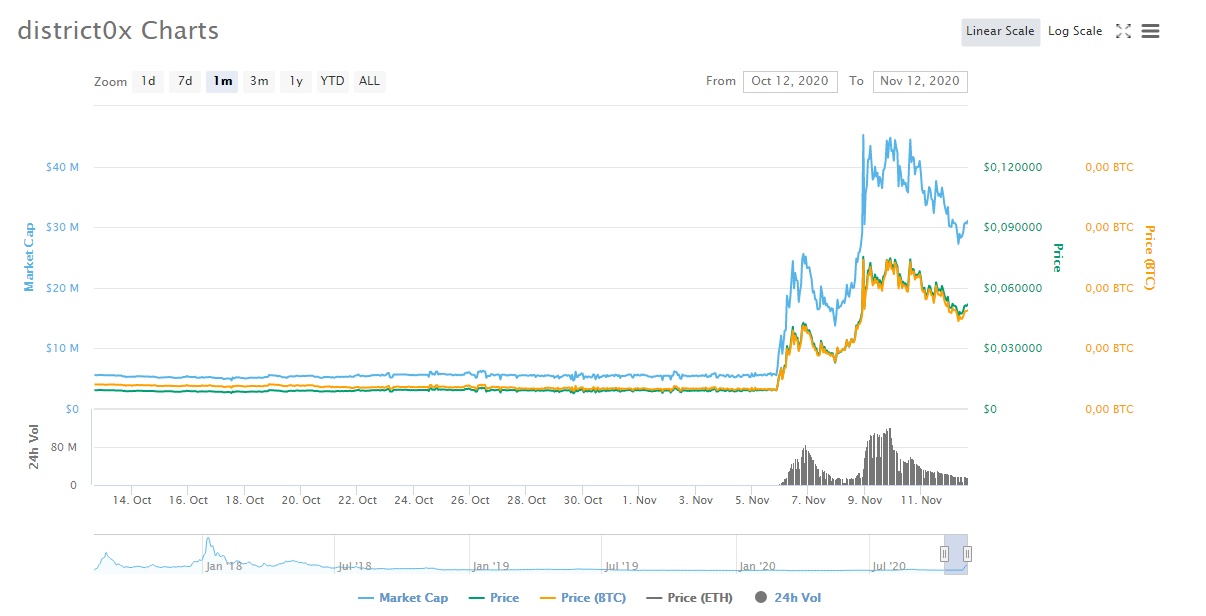Choose the YTD zoom option

[333, 81]
